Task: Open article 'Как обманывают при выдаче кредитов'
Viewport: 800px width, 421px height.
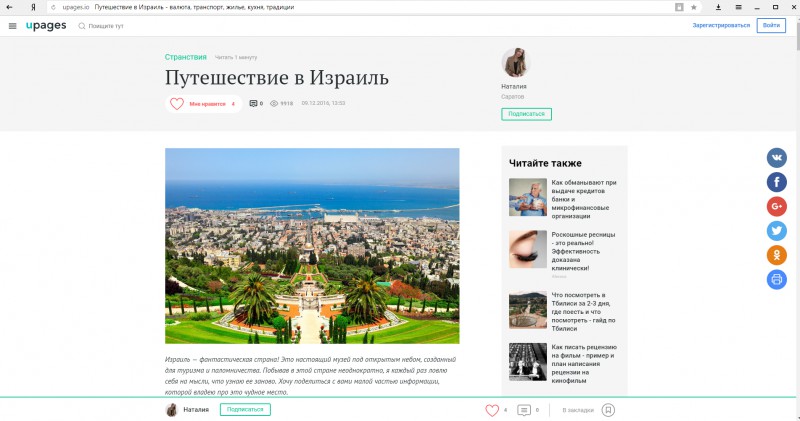Action: pyautogui.click(x=584, y=199)
